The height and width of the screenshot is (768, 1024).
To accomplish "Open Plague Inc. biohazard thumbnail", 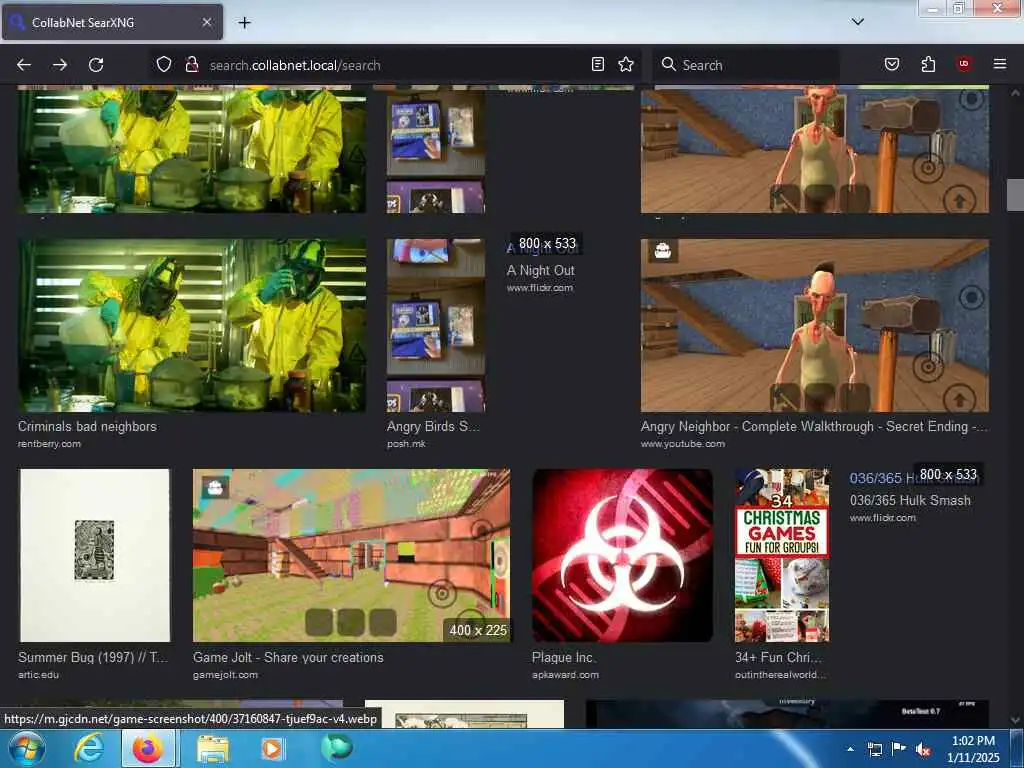I will click(622, 555).
